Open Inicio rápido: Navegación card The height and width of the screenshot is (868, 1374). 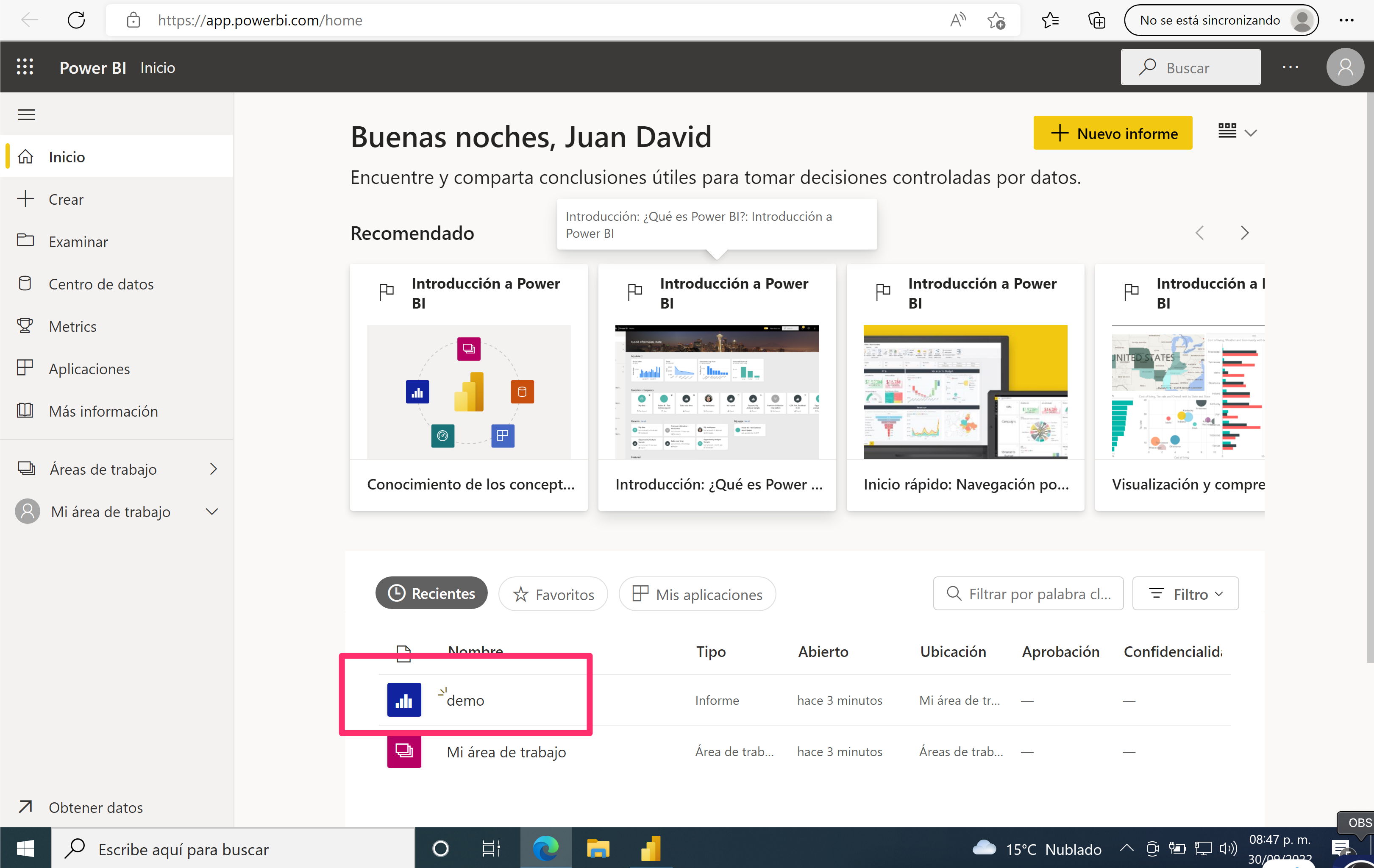point(965,387)
